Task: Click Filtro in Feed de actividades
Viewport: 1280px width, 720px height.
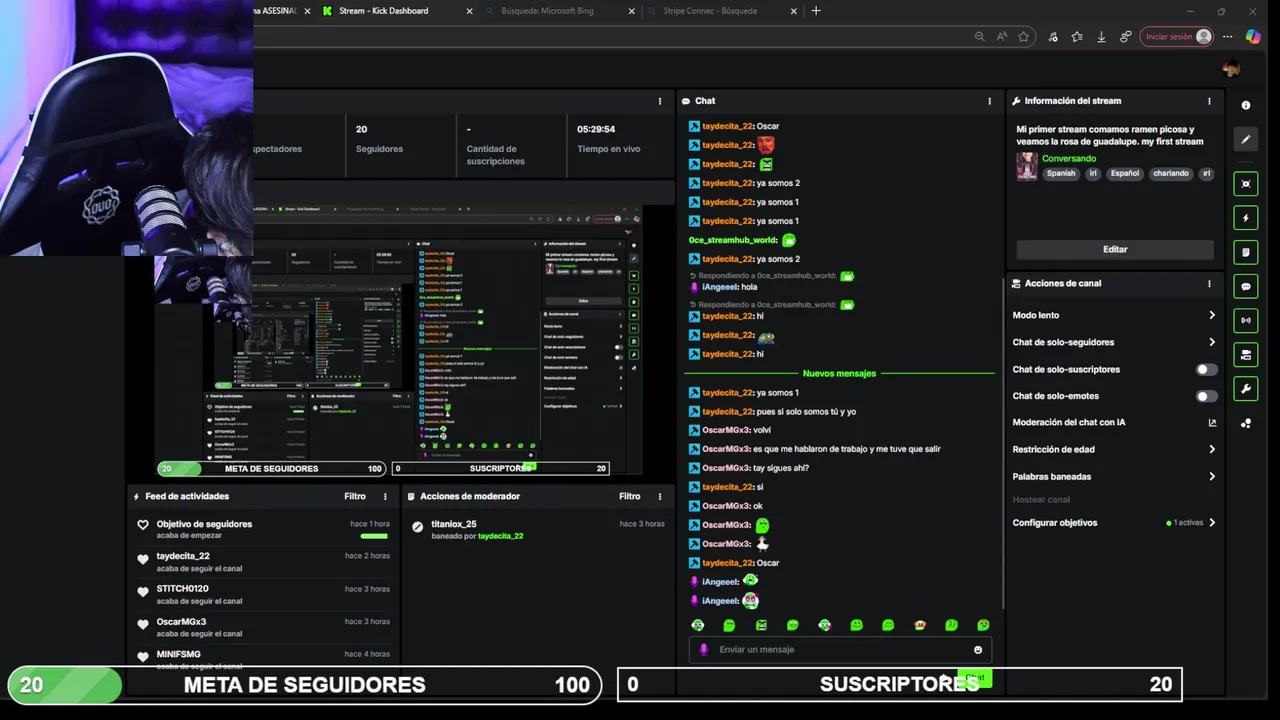Action: point(355,497)
